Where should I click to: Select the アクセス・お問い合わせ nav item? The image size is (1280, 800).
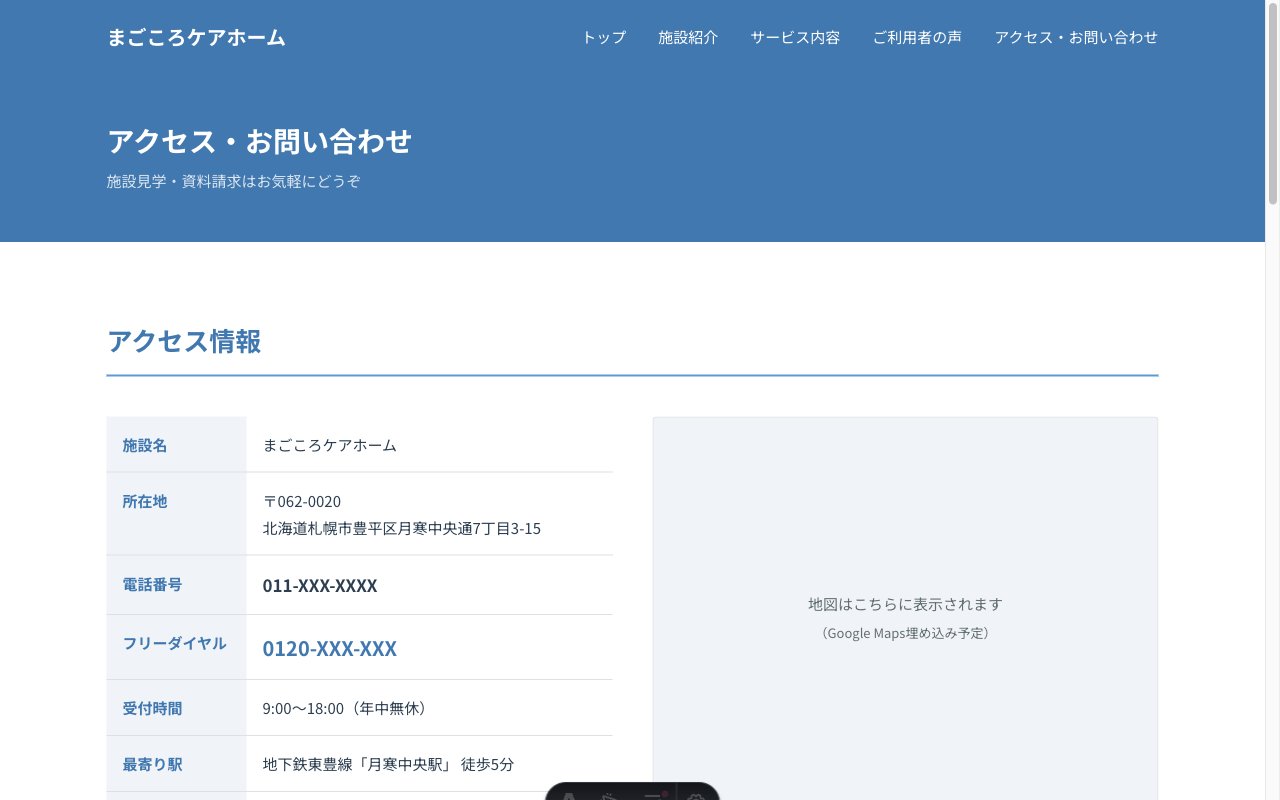1076,37
